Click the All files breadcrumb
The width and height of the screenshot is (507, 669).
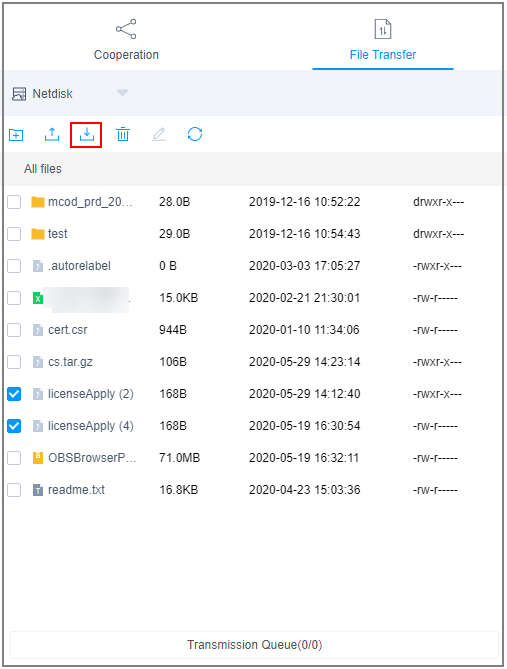pos(43,169)
